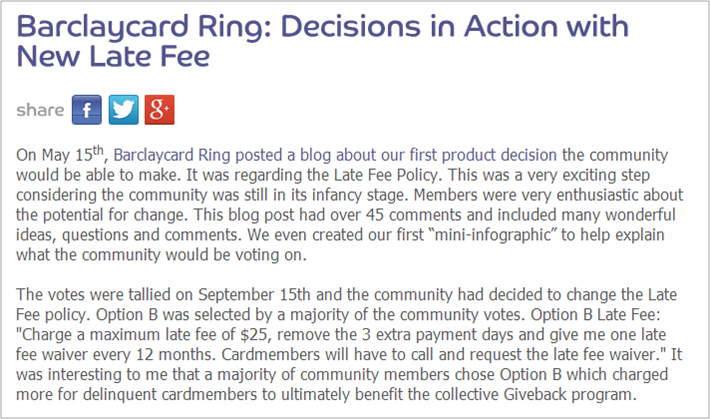The width and height of the screenshot is (710, 419).
Task: Click 'what the community would be voting on' sentence
Action: (159, 255)
